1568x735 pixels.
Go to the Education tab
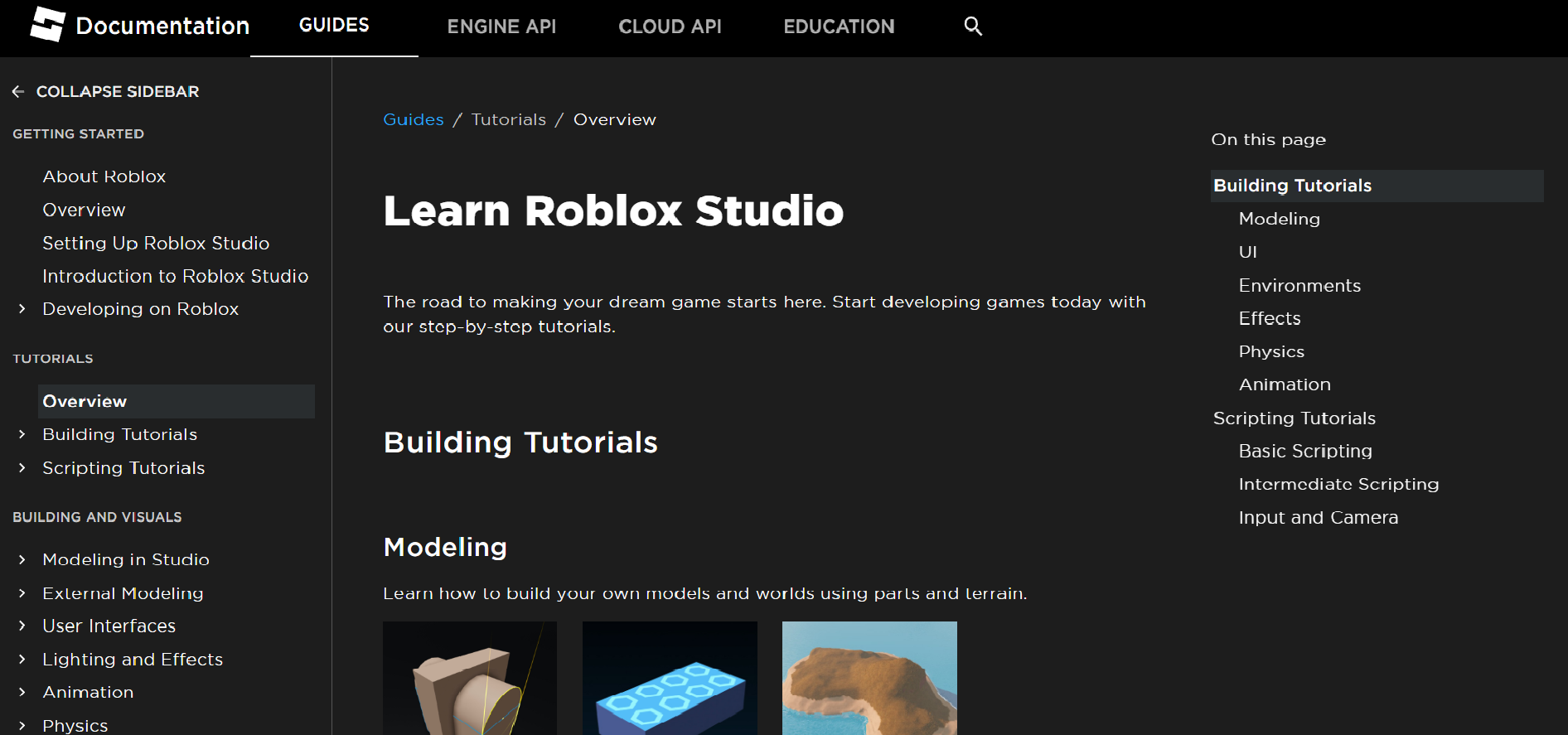839,27
